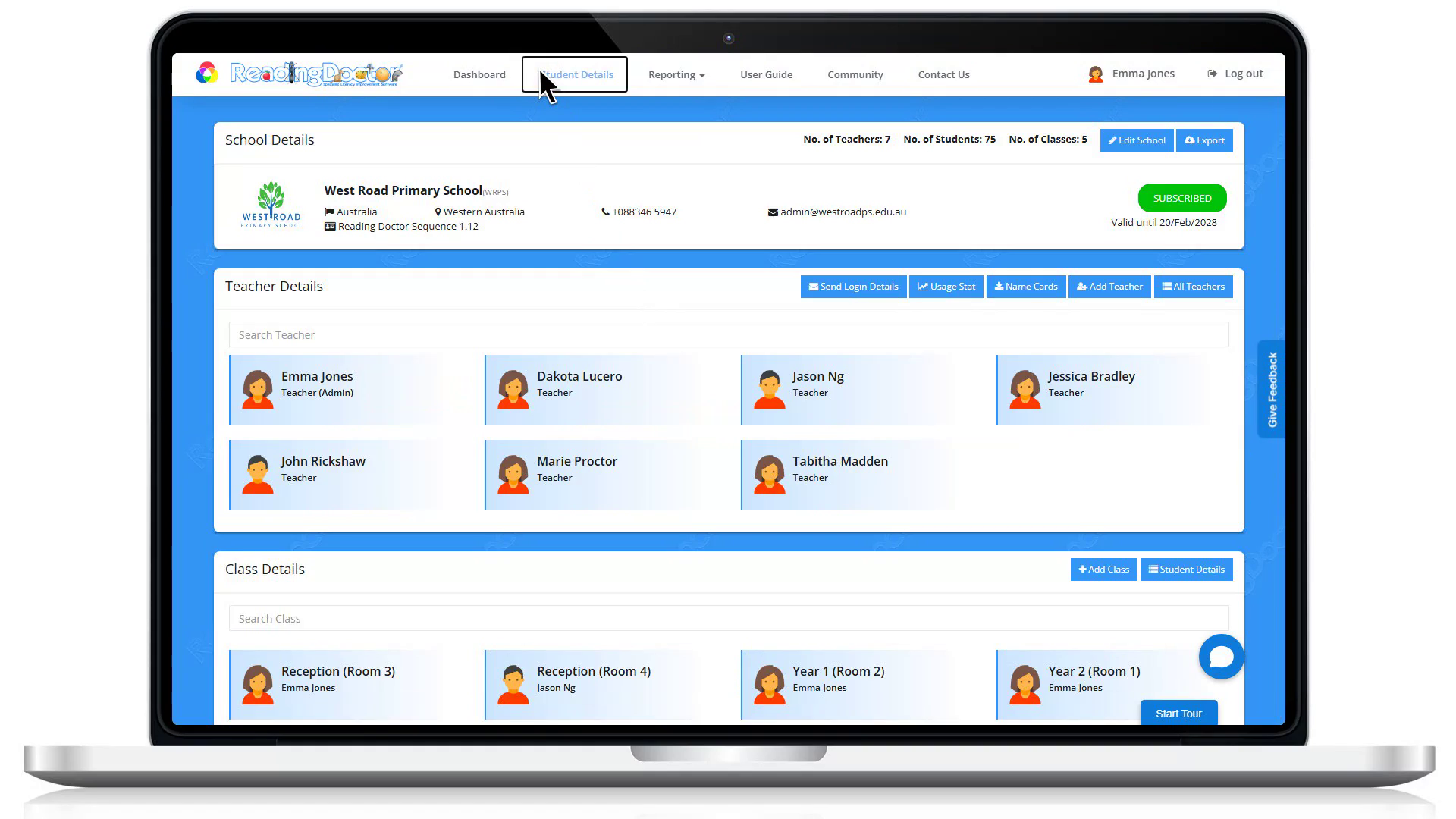This screenshot has width=1456, height=819.
Task: Click the colorful circle logo icon
Action: tap(207, 73)
